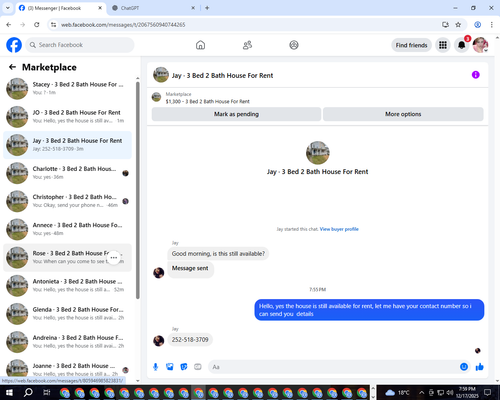Open the Facebook logo home link
Viewport: 500px width, 400px height.
(14, 45)
